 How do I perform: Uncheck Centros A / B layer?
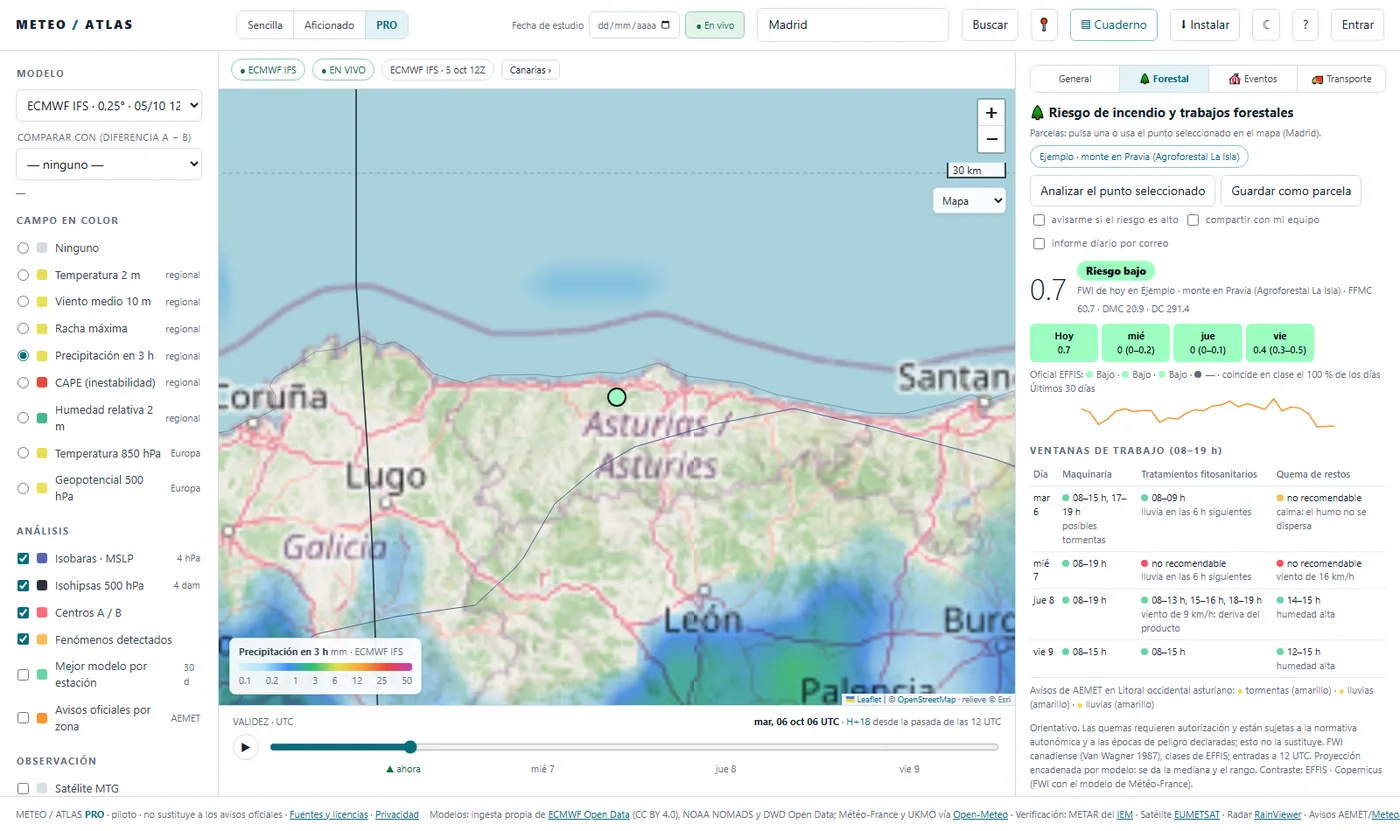point(23,612)
